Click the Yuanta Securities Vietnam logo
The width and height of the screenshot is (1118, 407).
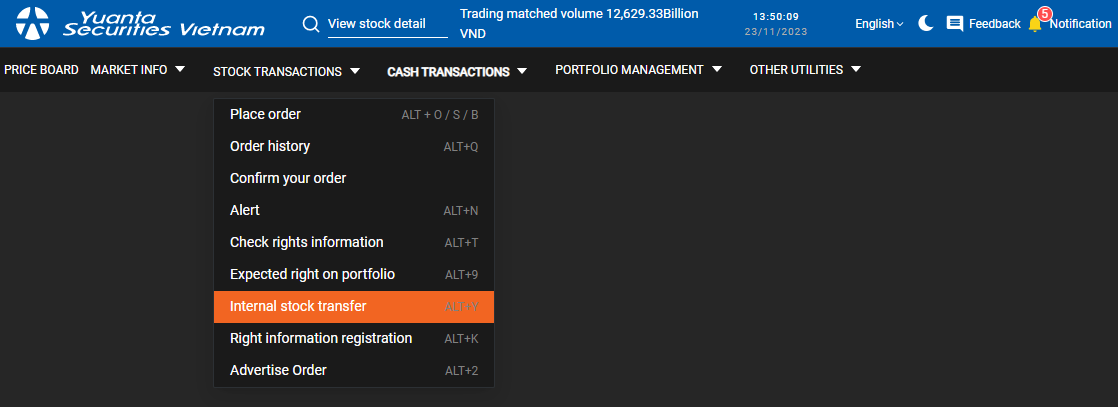coord(141,23)
